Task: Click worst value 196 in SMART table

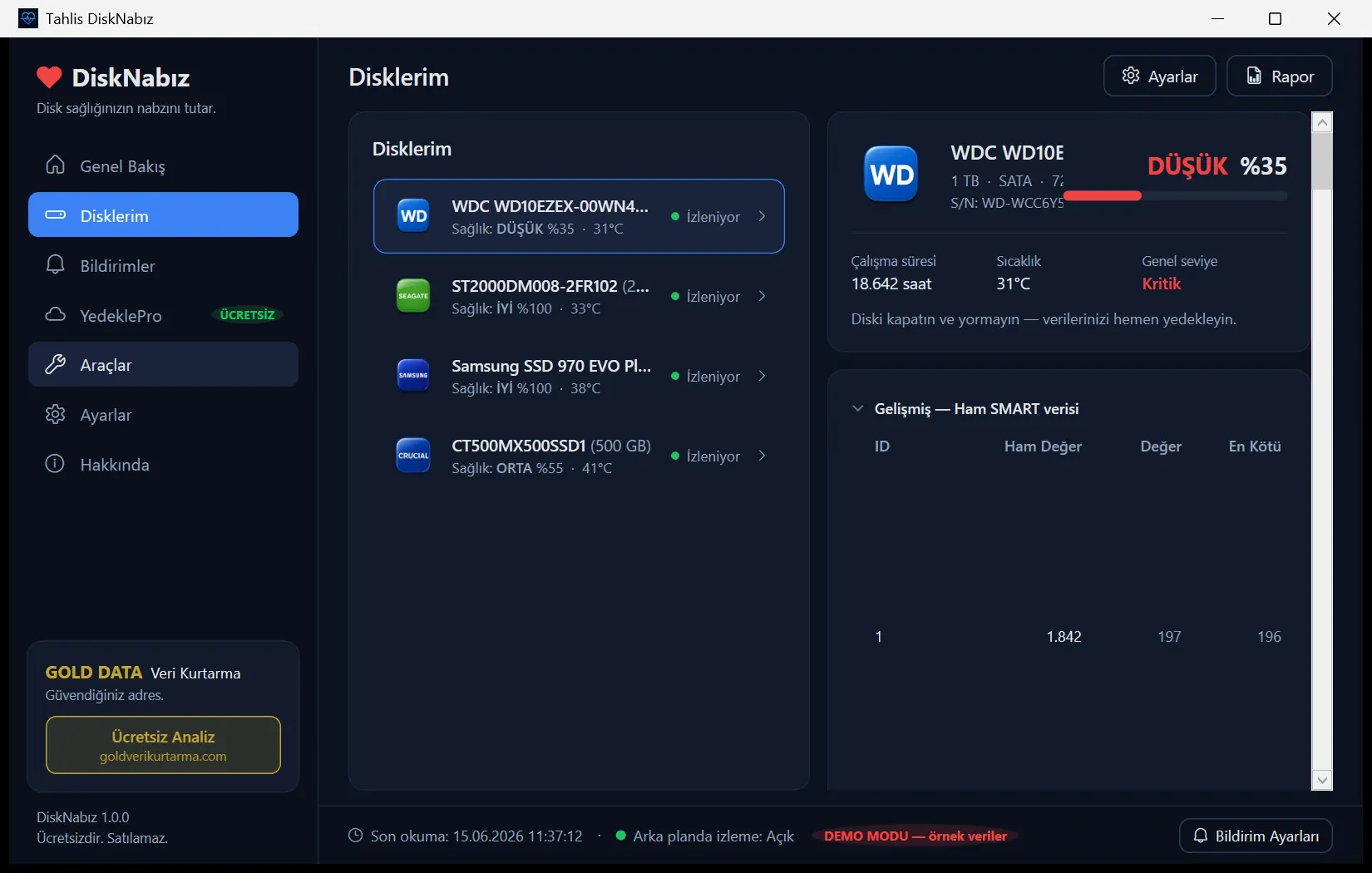Action: 1269,636
